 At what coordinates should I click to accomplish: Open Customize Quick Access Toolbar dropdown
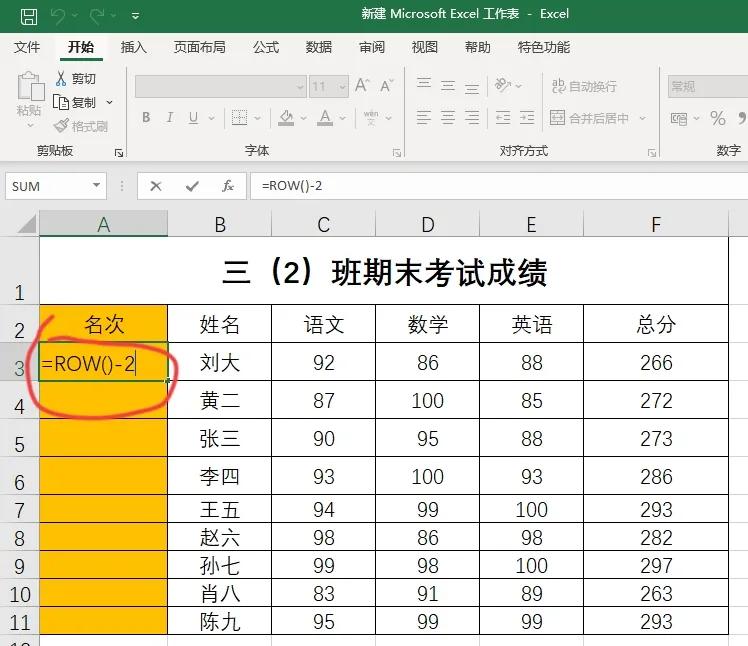135,17
